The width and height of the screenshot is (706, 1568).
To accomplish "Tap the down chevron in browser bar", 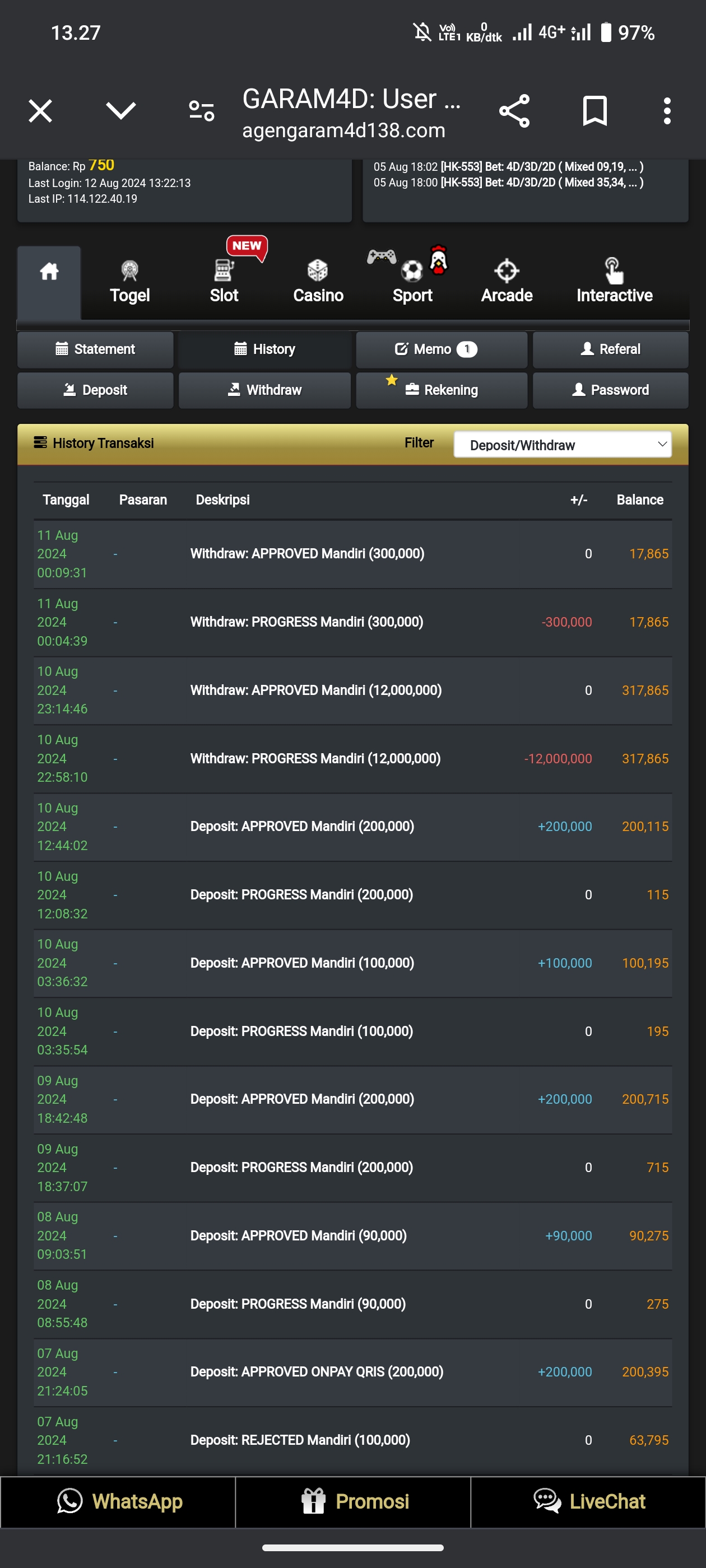I will tap(120, 111).
